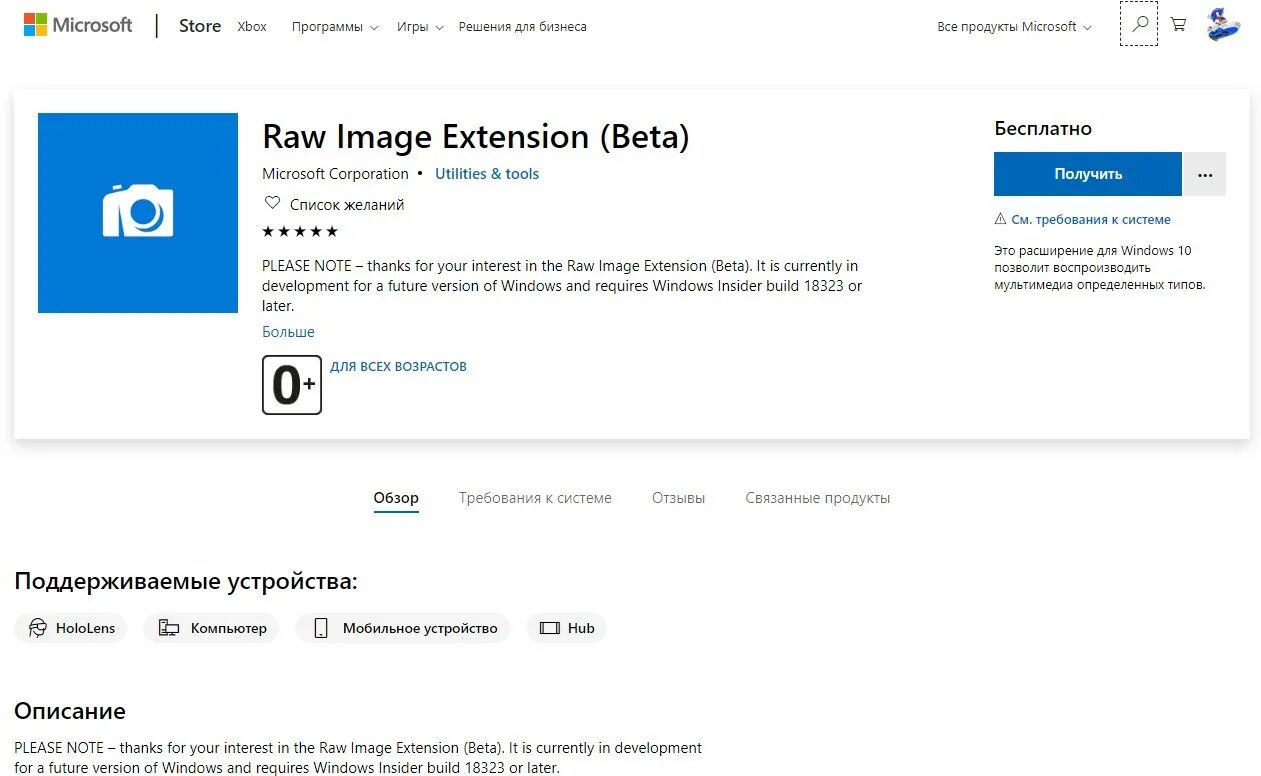
Task: Open the three-dots more options button
Action: [1205, 174]
